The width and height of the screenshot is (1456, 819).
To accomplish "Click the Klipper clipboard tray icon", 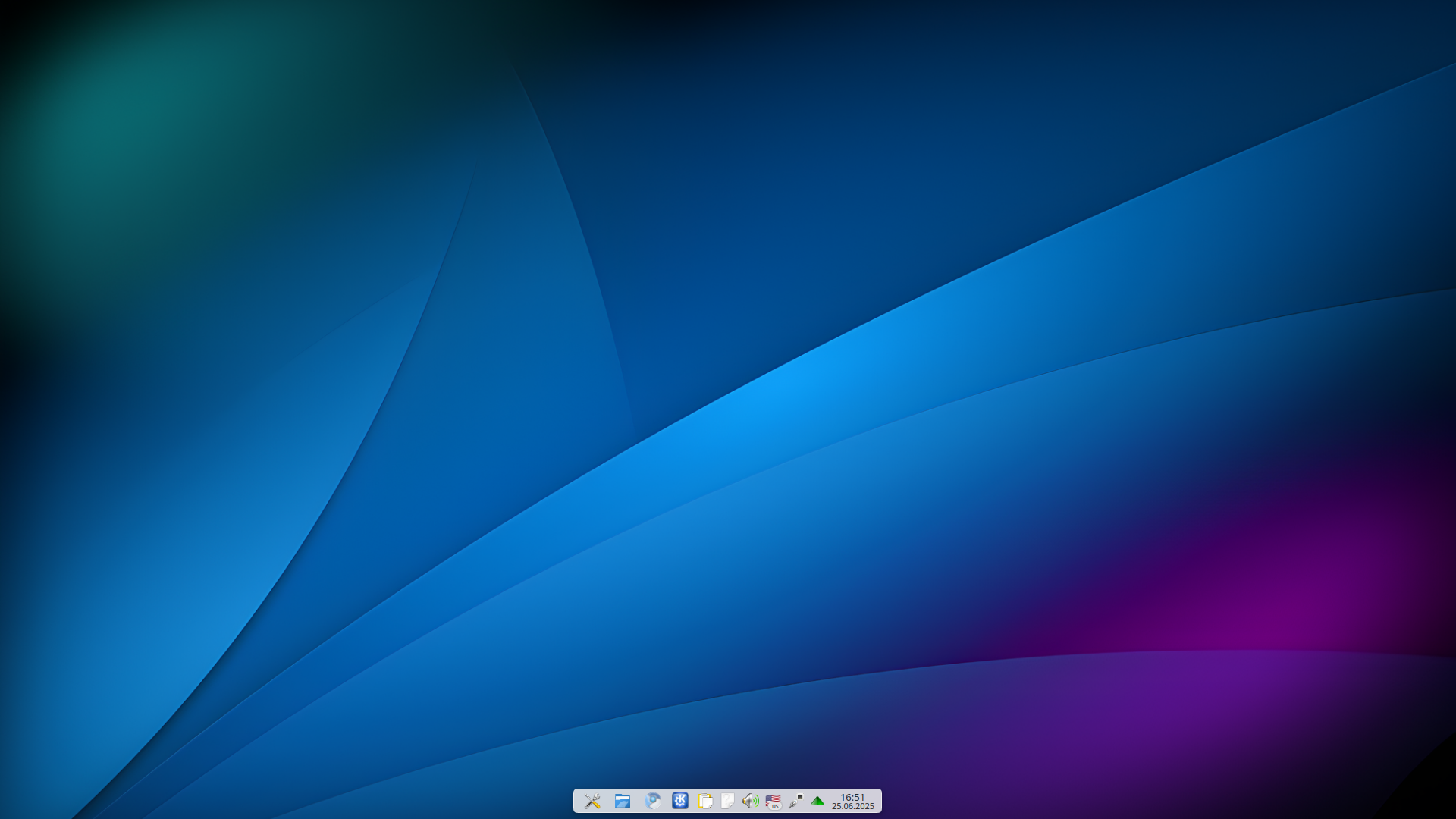I will pyautogui.click(x=704, y=801).
